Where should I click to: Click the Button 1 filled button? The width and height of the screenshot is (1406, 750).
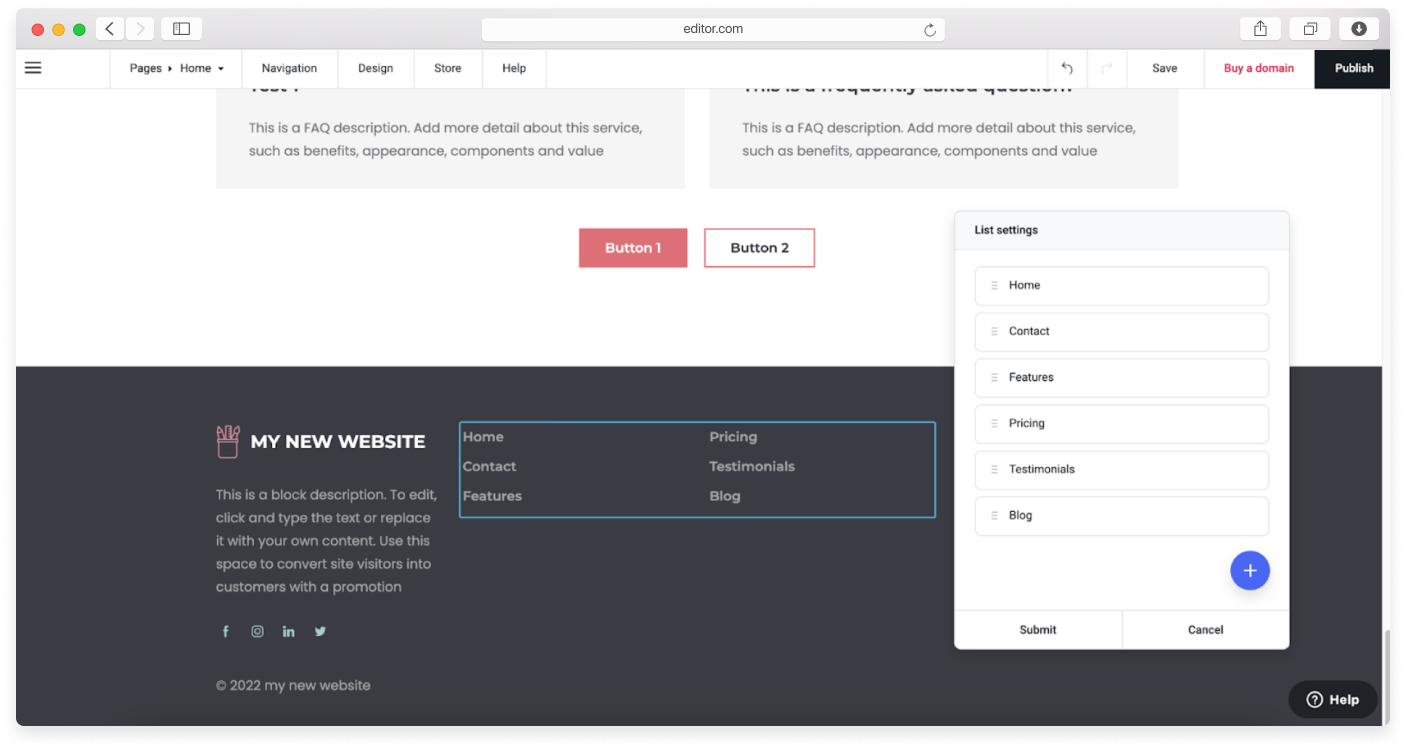(633, 248)
